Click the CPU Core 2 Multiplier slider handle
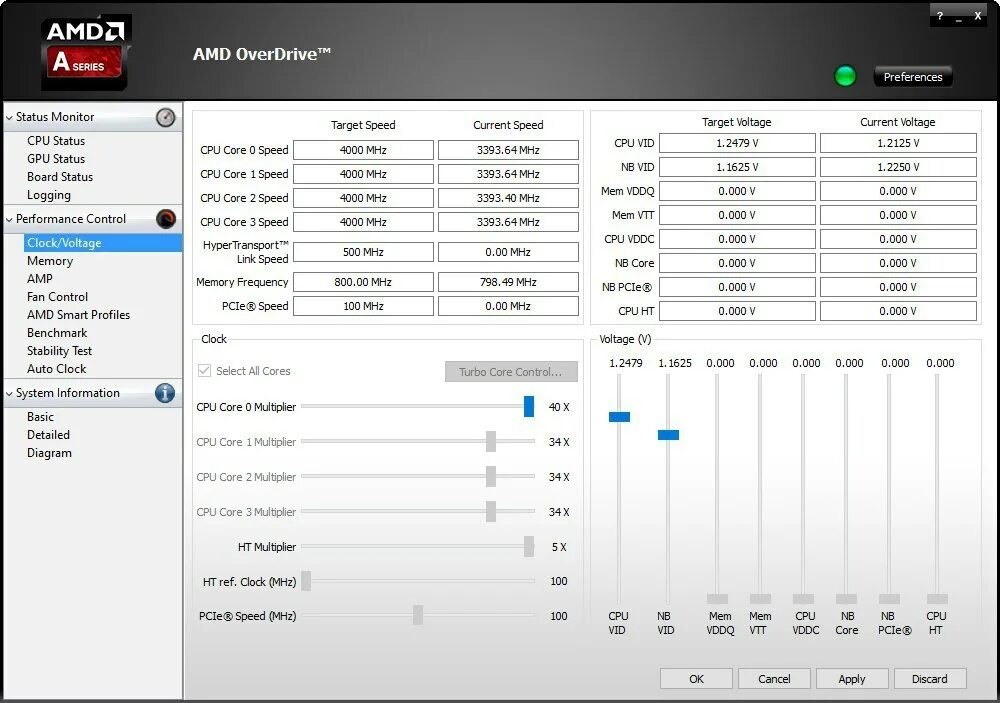1000x703 pixels. pos(490,477)
